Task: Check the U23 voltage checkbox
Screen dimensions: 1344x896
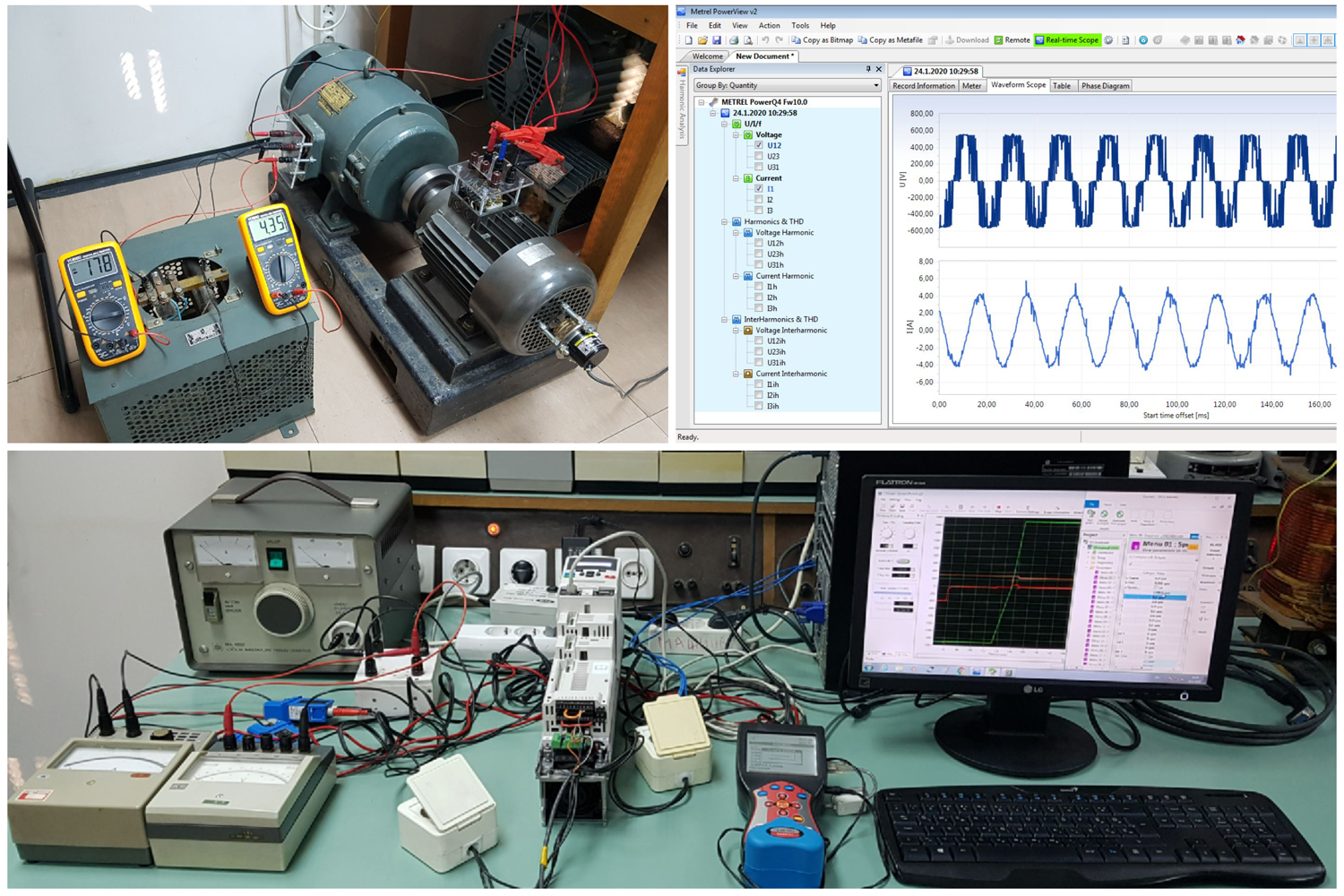Action: (x=759, y=156)
